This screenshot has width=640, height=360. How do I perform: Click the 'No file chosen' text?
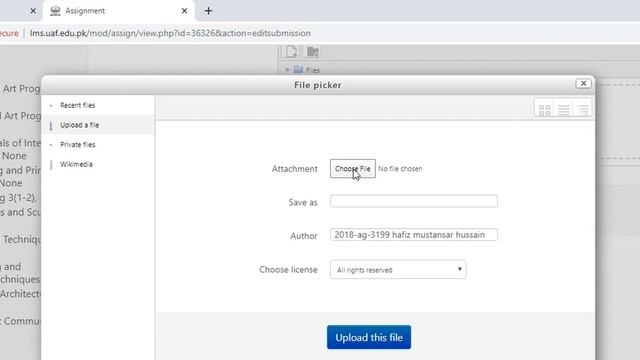click(x=400, y=169)
